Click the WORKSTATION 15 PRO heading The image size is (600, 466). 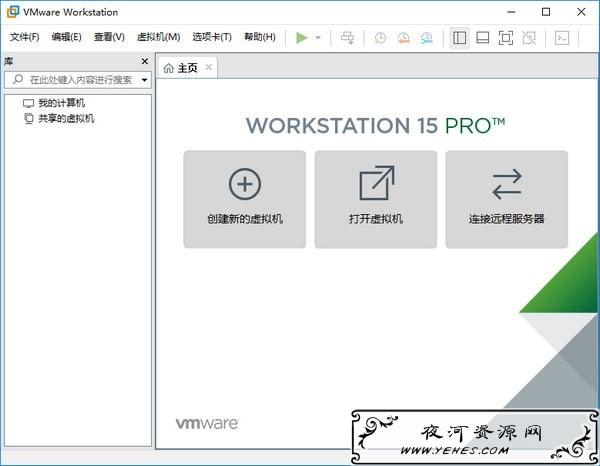(x=375, y=125)
